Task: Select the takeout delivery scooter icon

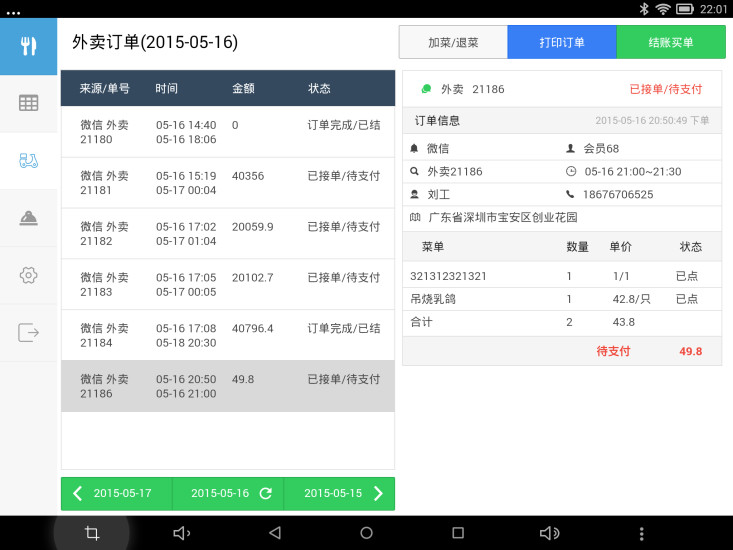Action: tap(28, 161)
